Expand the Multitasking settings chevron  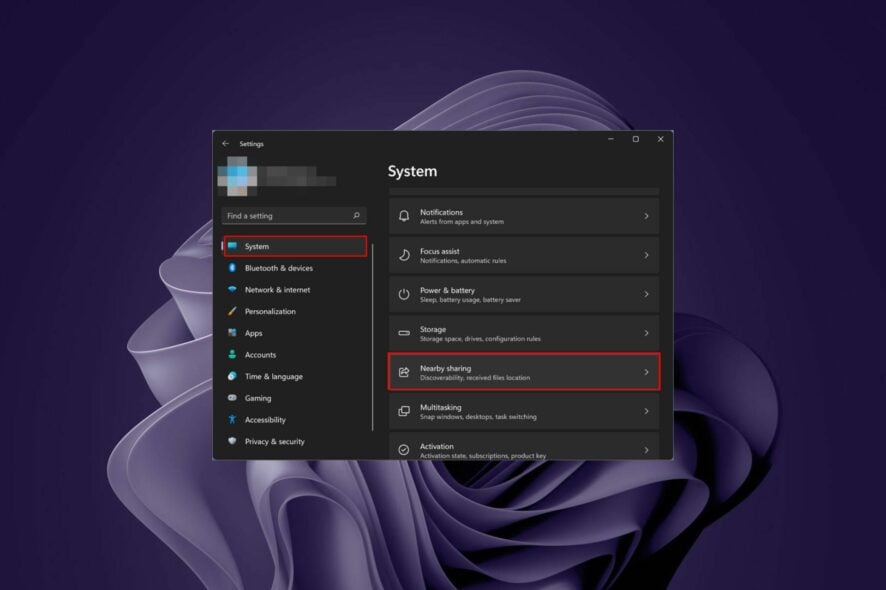[x=648, y=410]
